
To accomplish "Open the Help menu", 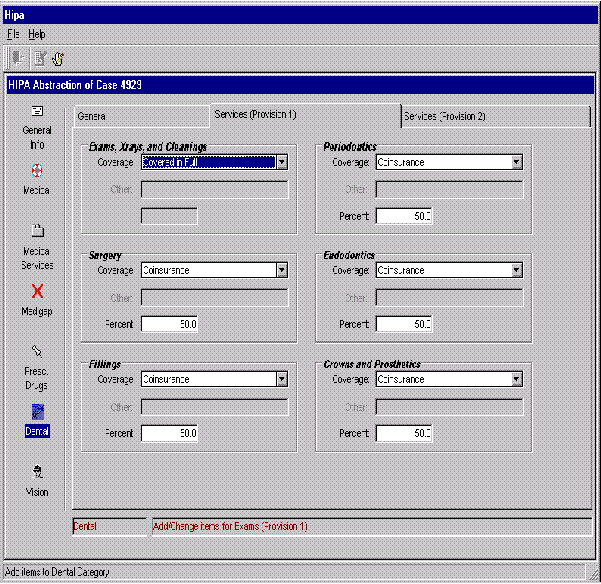I will click(x=37, y=34).
